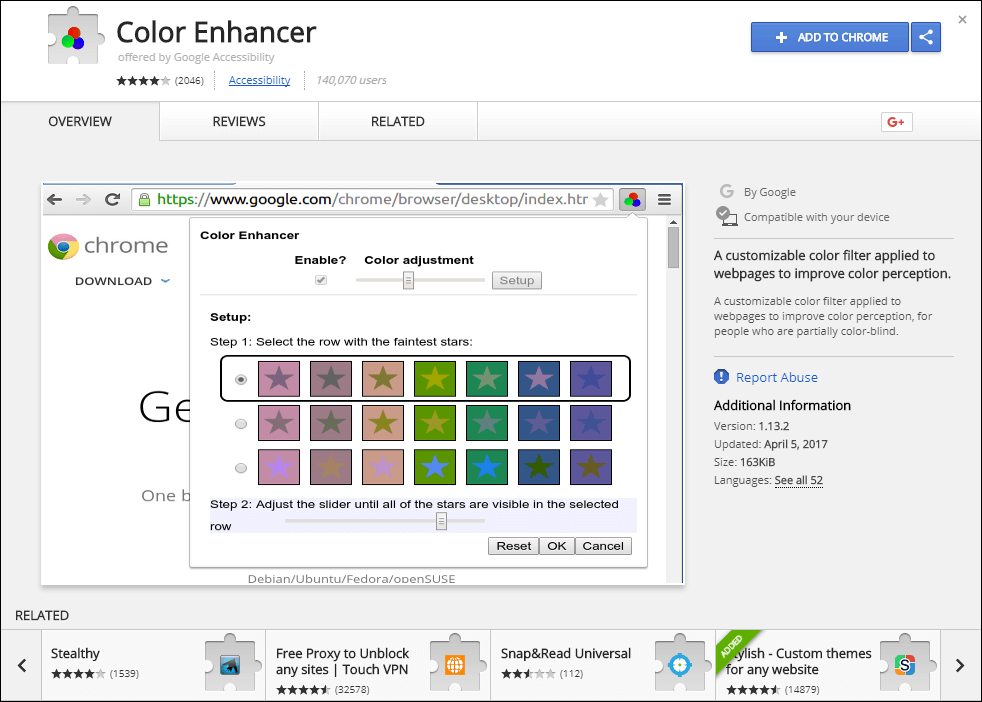Viewport: 982px width, 702px height.
Task: Click the browser back arrow in the screenshot
Action: (54, 200)
